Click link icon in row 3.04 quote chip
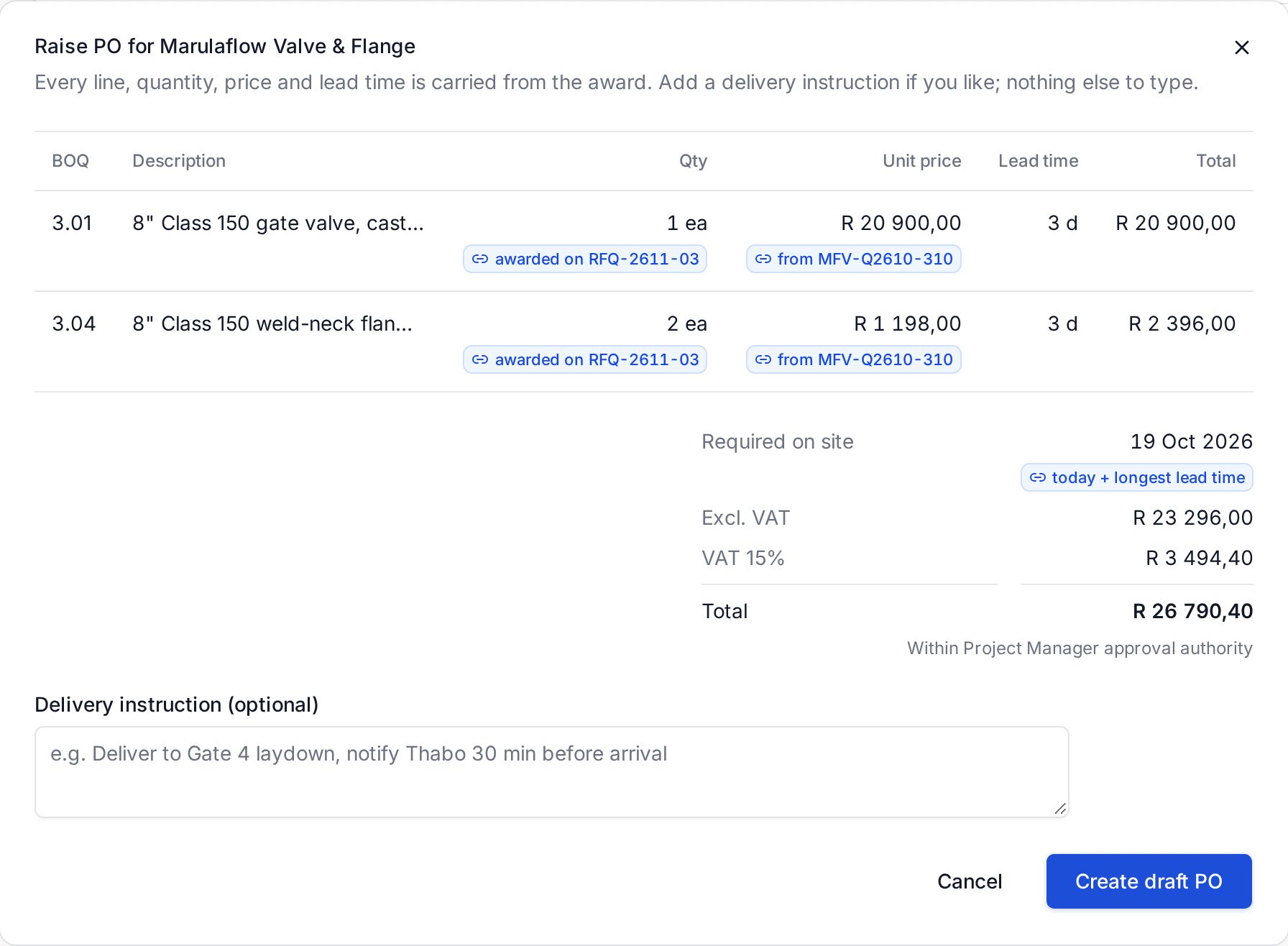Viewport: 1288px width, 946px height. point(763,359)
